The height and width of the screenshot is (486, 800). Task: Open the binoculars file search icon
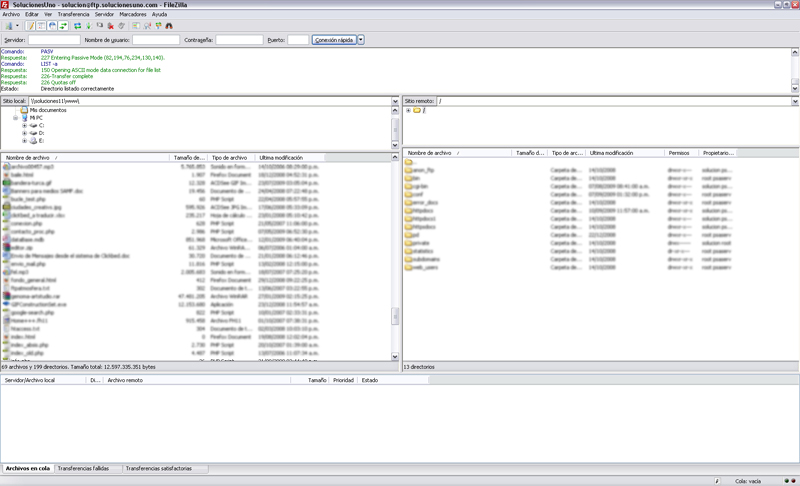pos(169,25)
